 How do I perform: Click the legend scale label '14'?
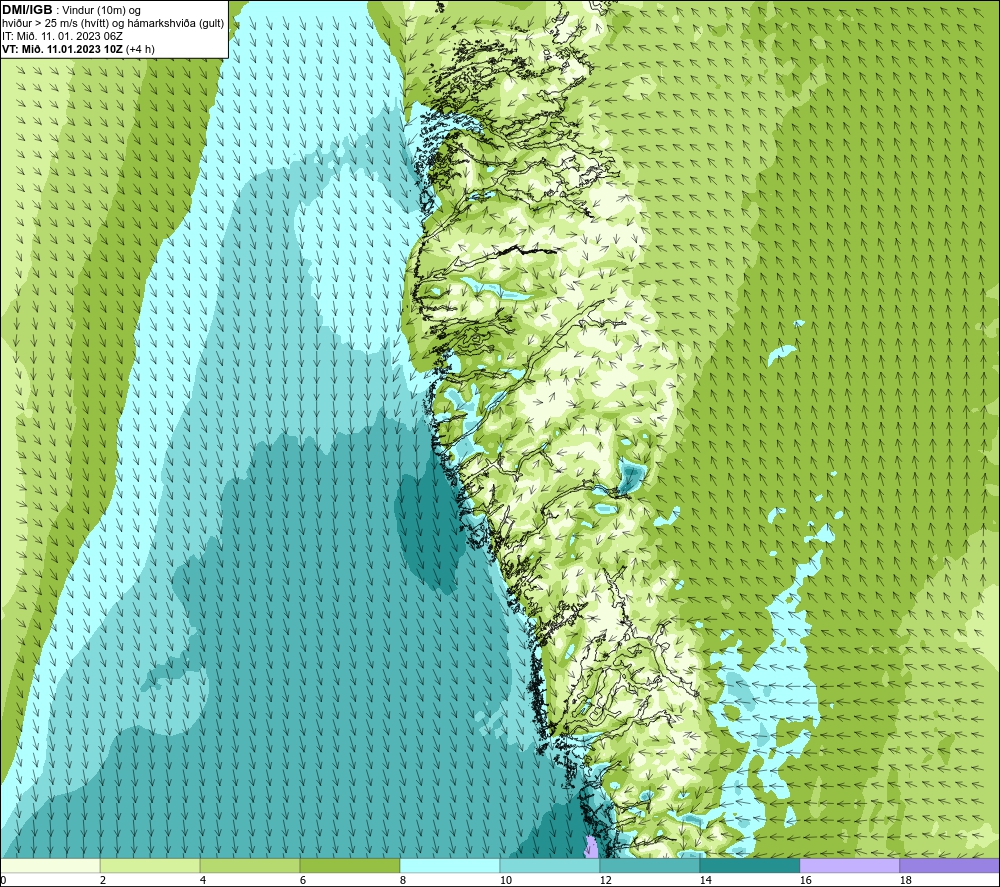705,880
